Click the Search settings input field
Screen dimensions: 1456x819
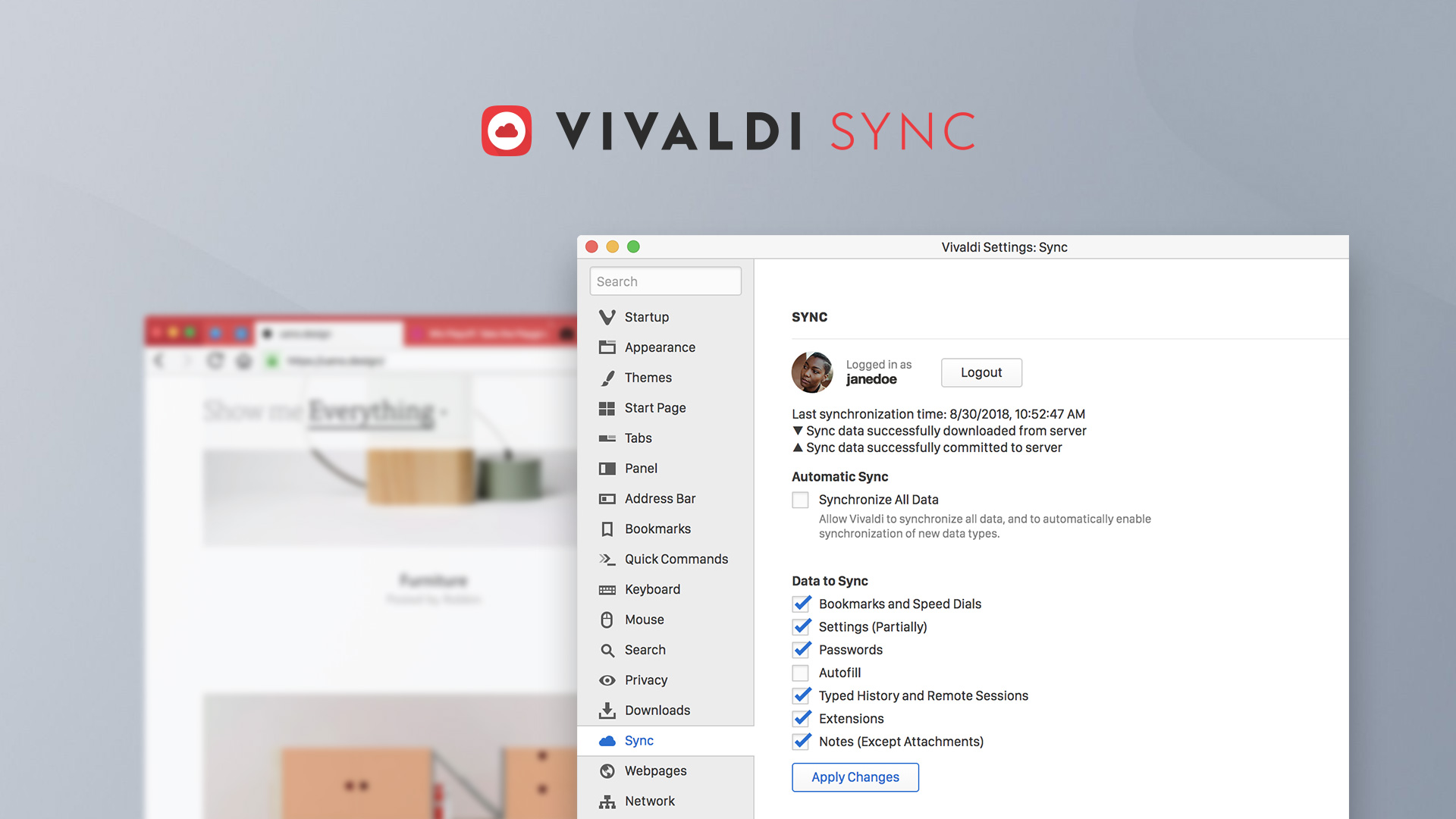pyautogui.click(x=665, y=281)
